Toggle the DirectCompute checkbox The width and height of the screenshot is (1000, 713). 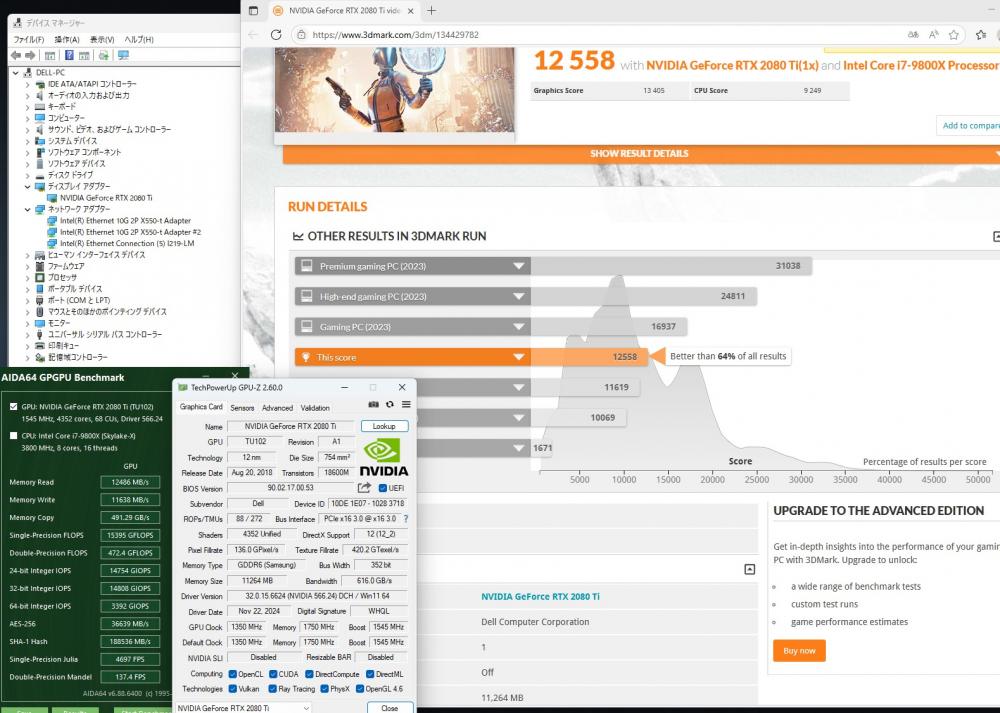point(309,674)
